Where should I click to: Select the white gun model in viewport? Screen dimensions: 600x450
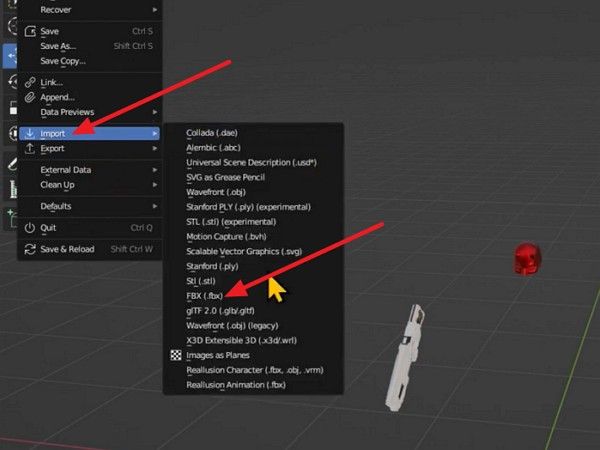[x=404, y=360]
